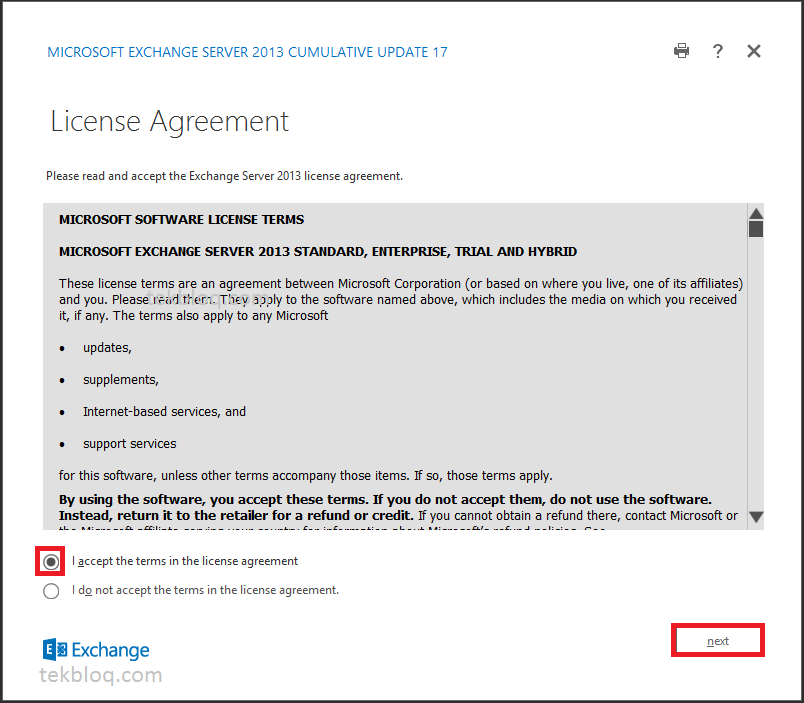The height and width of the screenshot is (703, 804).
Task: Open help with the question mark icon
Action: click(x=718, y=51)
